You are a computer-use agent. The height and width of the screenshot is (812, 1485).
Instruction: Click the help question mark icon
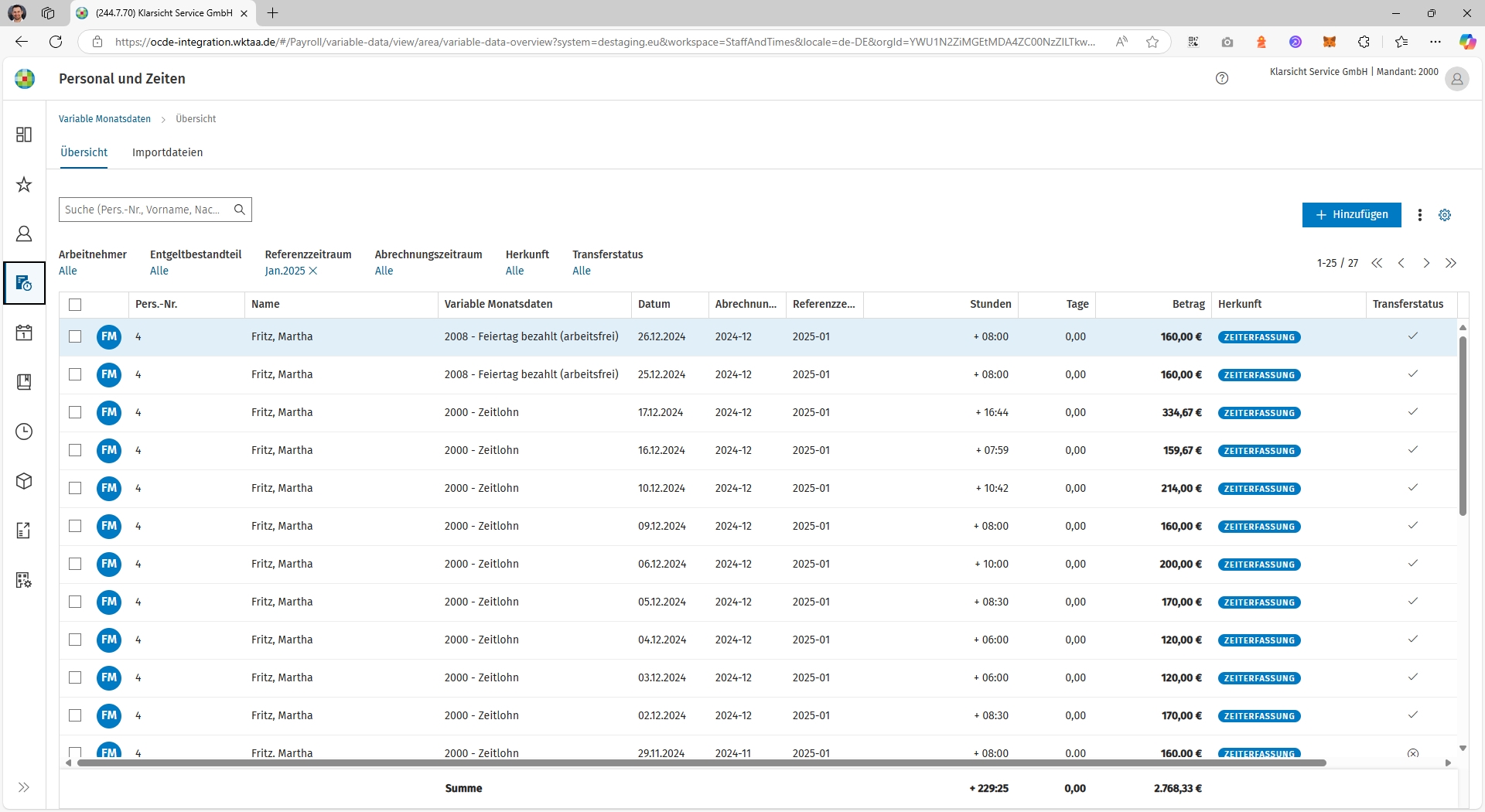pos(1222,78)
